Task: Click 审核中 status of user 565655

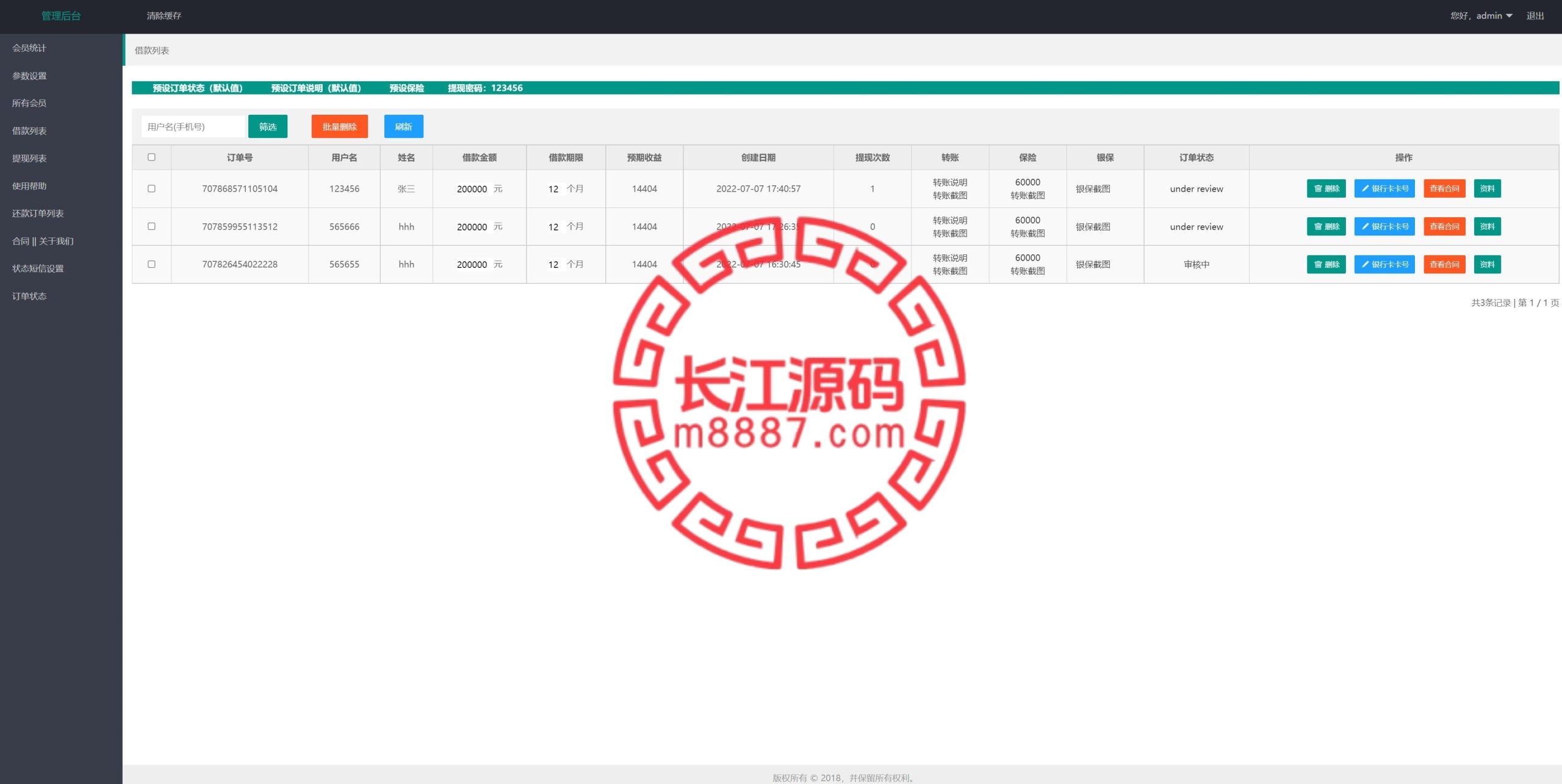Action: (1197, 265)
